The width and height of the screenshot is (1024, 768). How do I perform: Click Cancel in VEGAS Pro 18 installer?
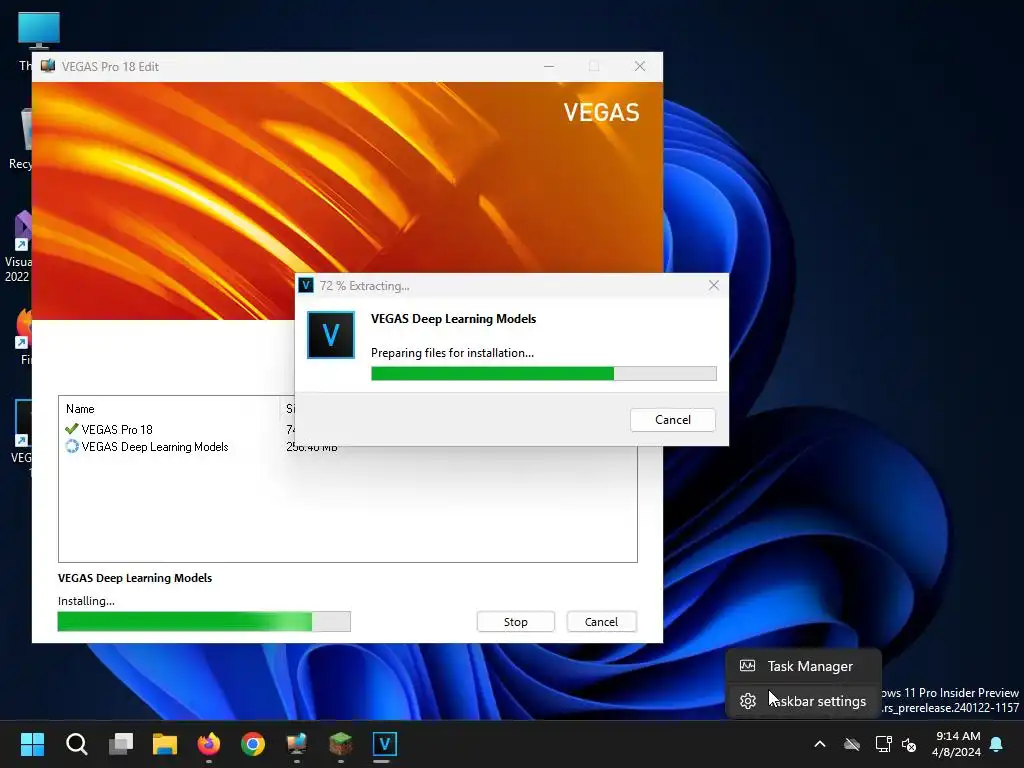(601, 622)
